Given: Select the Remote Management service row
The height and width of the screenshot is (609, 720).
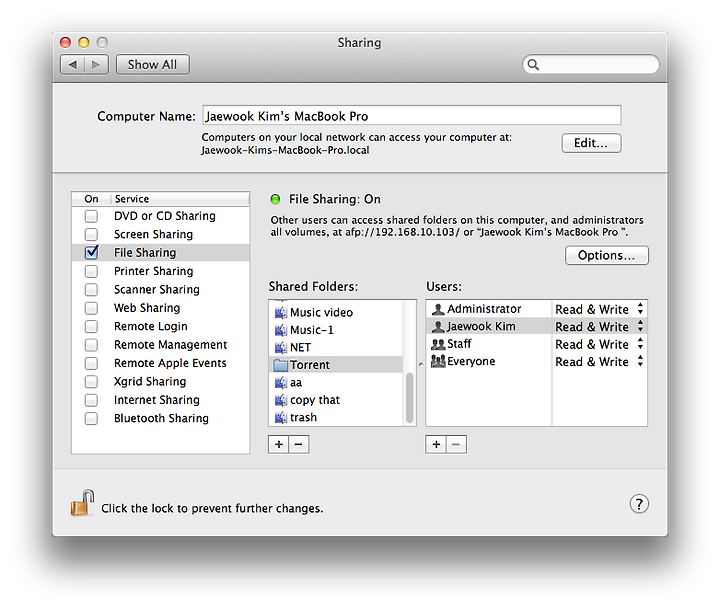Looking at the screenshot, I should tap(161, 344).
